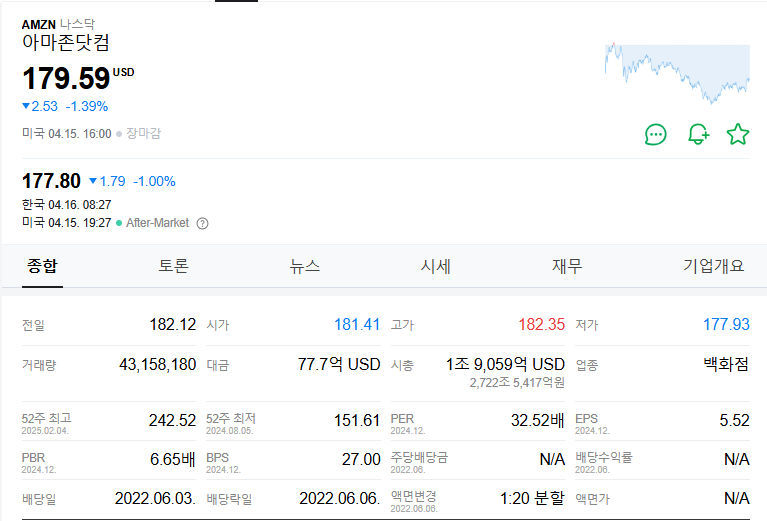Add a price alert with the bell icon
The image size is (767, 521).
pyautogui.click(x=698, y=135)
